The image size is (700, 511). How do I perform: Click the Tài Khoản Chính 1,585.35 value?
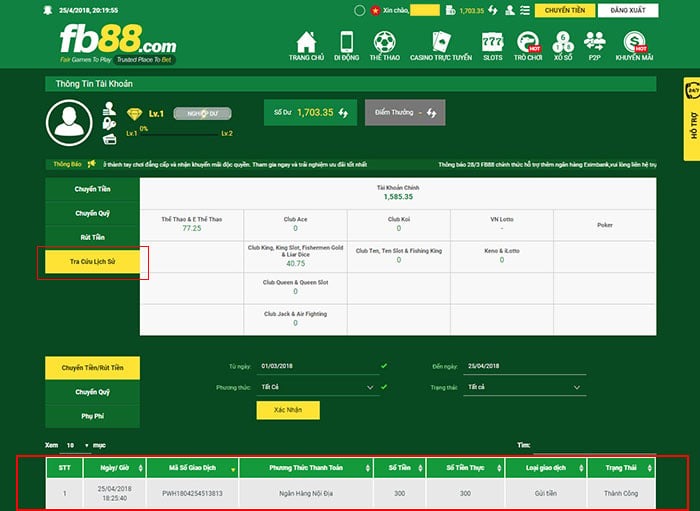[398, 197]
